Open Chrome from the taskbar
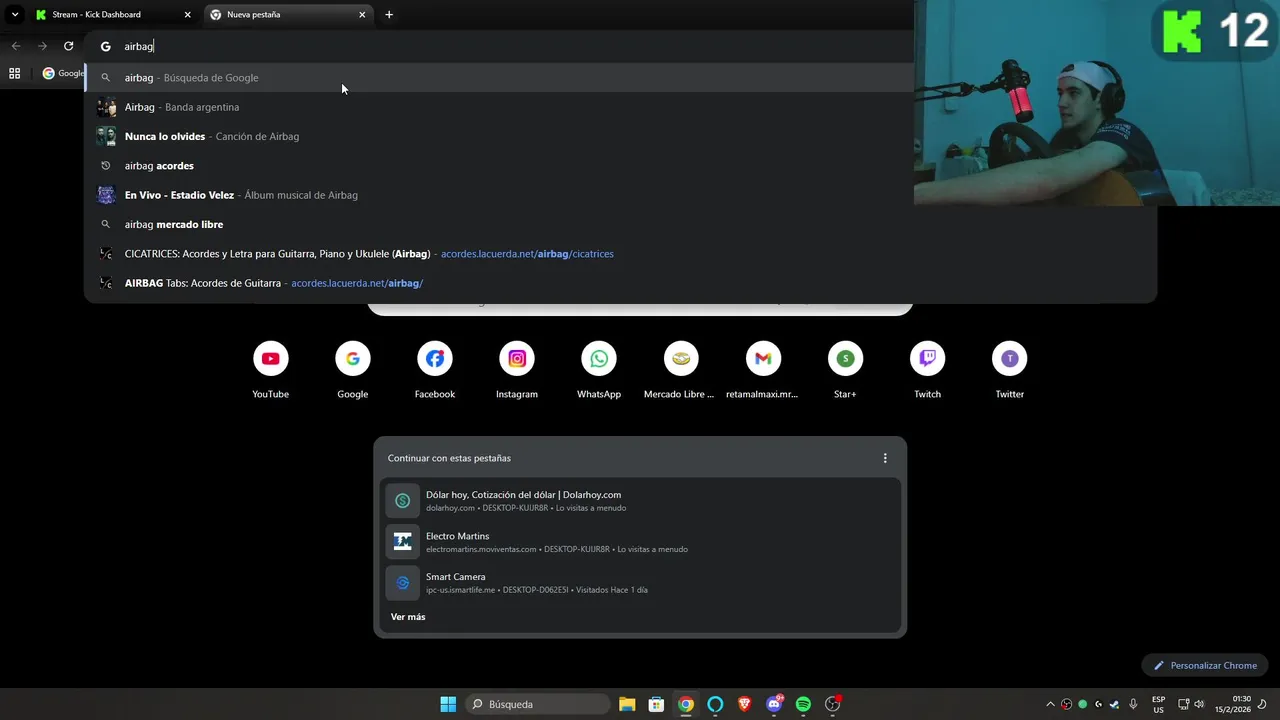The width and height of the screenshot is (1280, 720). (x=686, y=704)
